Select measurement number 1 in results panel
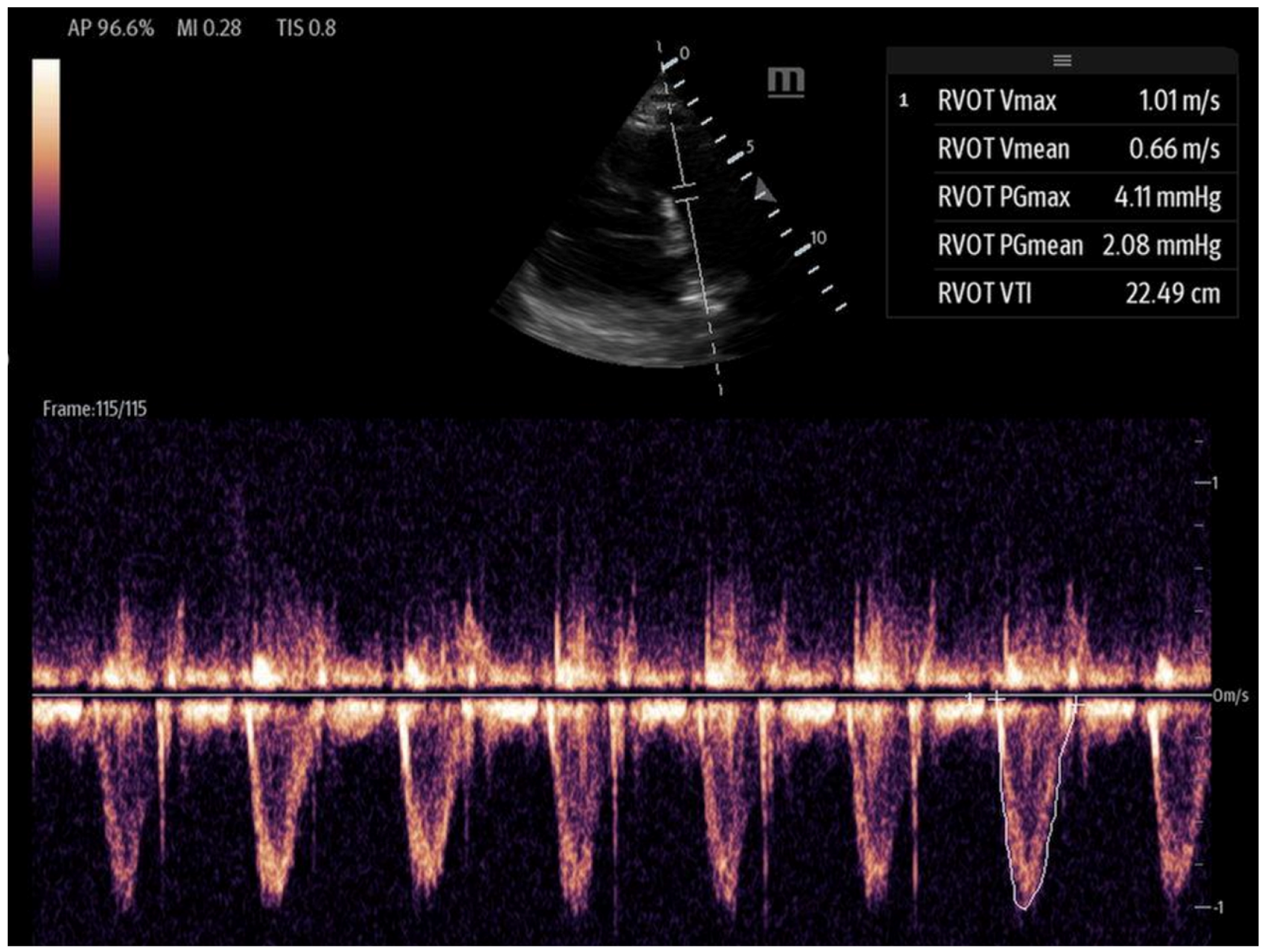 tap(904, 101)
